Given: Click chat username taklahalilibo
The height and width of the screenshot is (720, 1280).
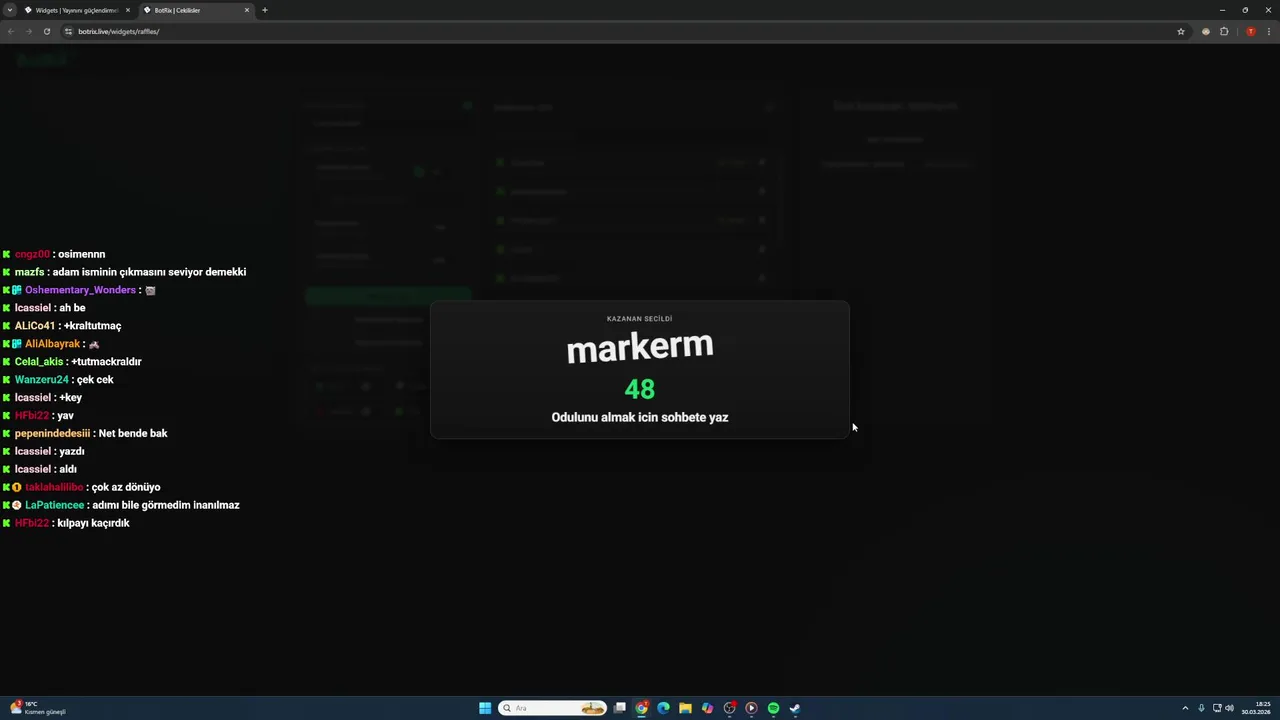Looking at the screenshot, I should tap(54, 487).
